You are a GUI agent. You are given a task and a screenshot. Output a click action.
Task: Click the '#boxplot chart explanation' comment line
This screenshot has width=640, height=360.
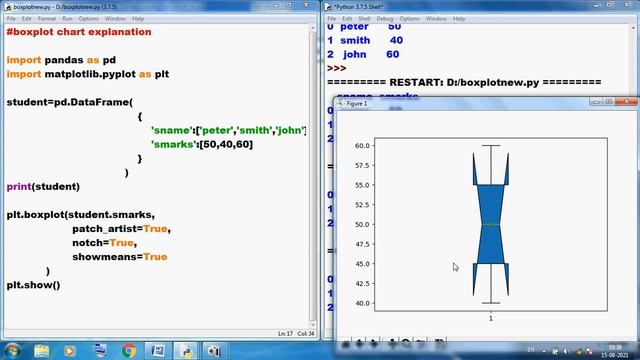(79, 32)
